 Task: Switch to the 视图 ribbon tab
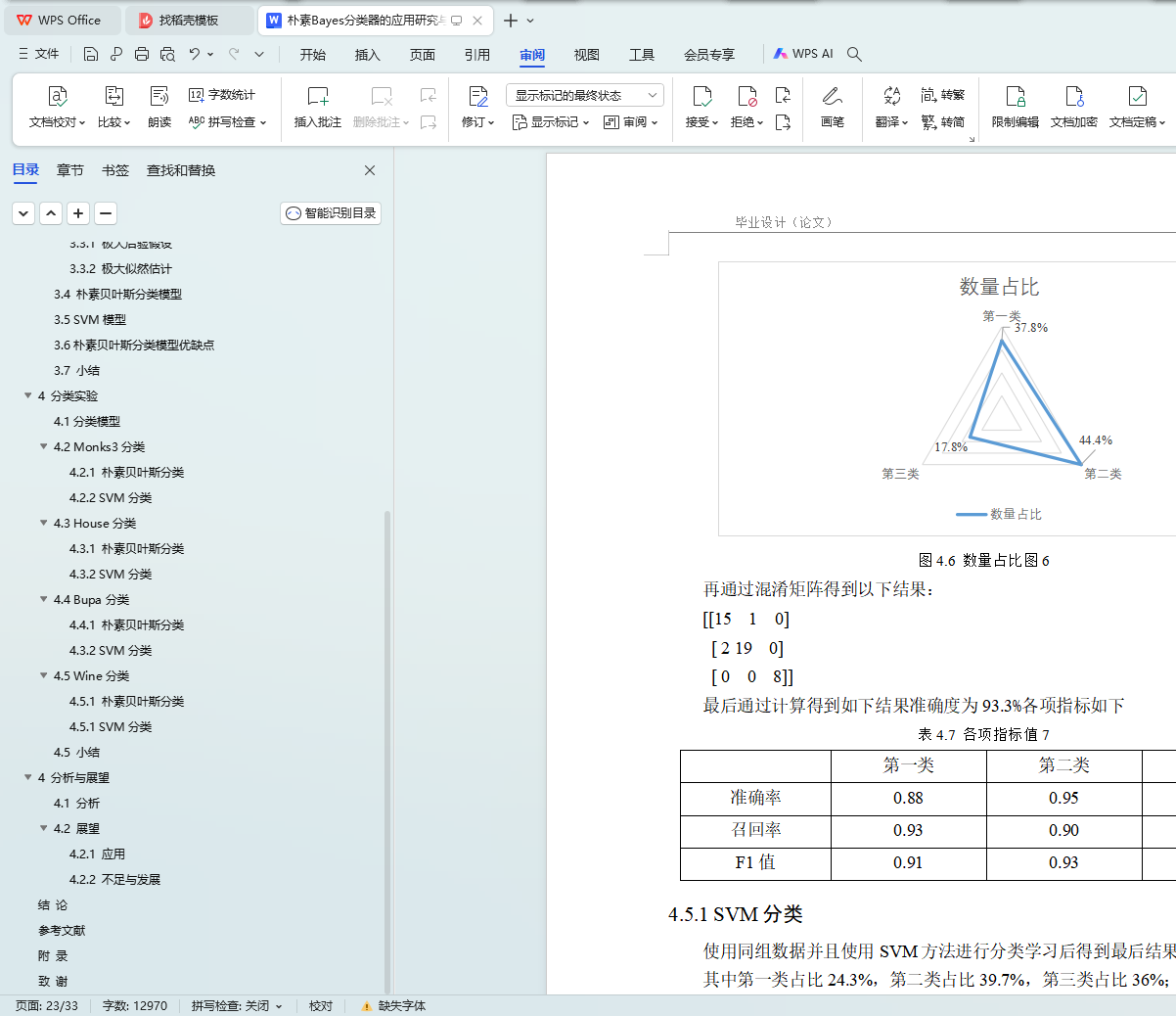click(x=587, y=55)
